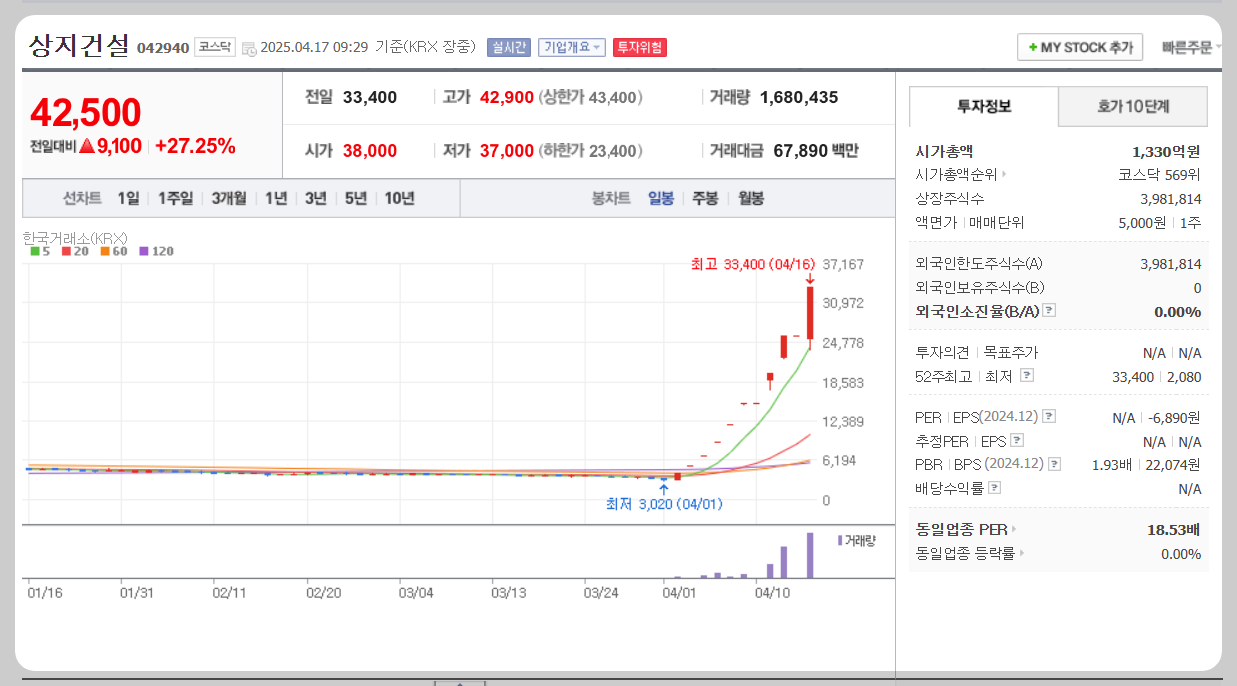Select the 1주일 line chart period
The image size is (1237, 686).
point(175,198)
